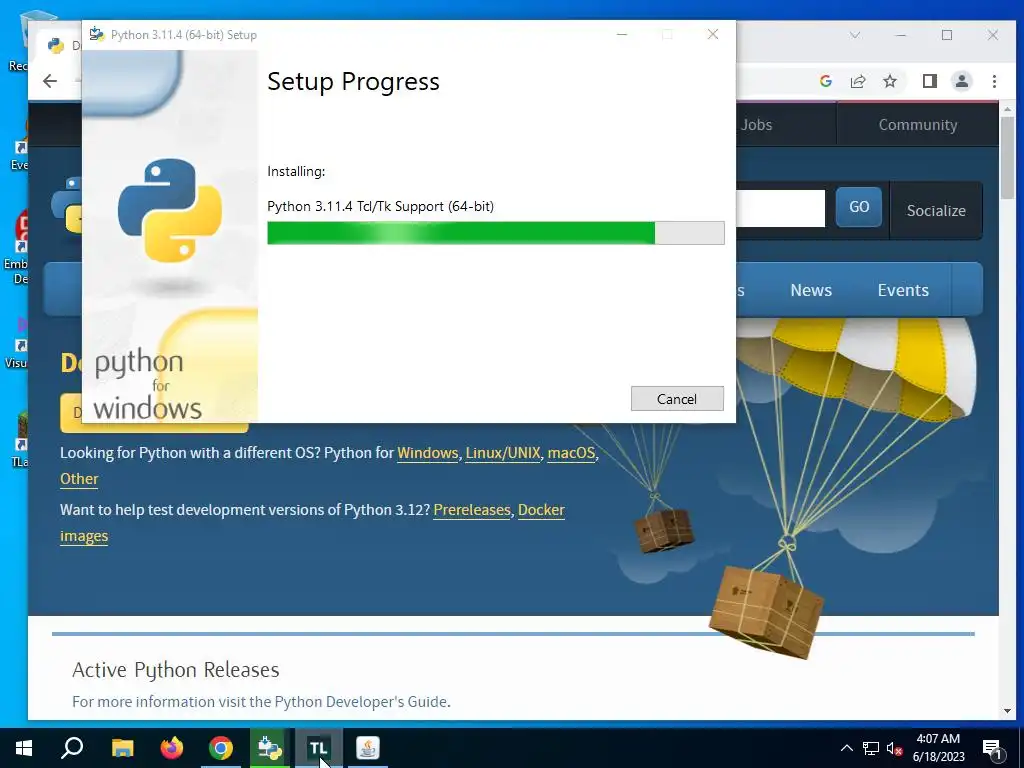Open the Docker images link

pos(541,509)
